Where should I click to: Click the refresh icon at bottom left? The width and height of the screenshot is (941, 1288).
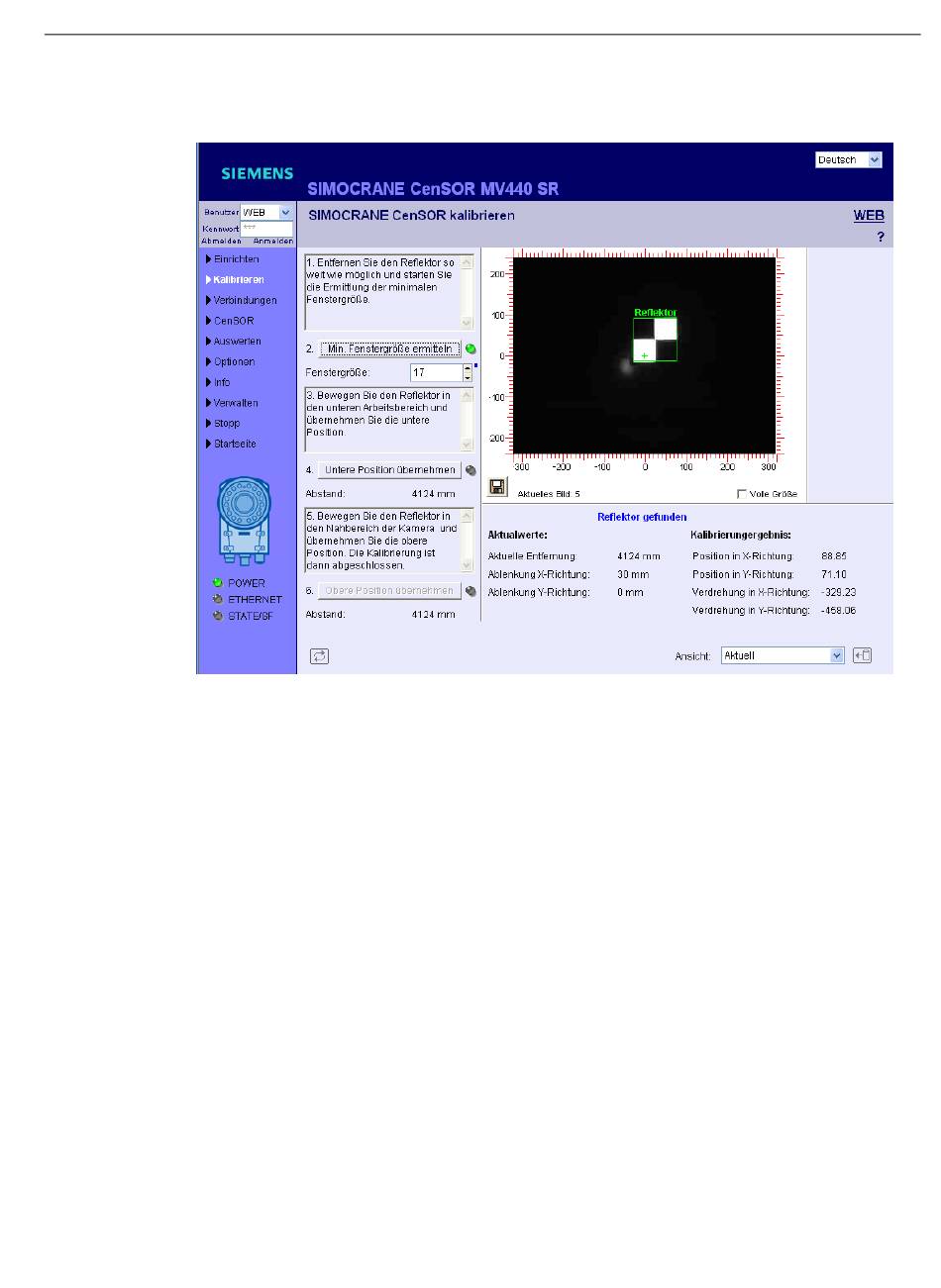319,655
